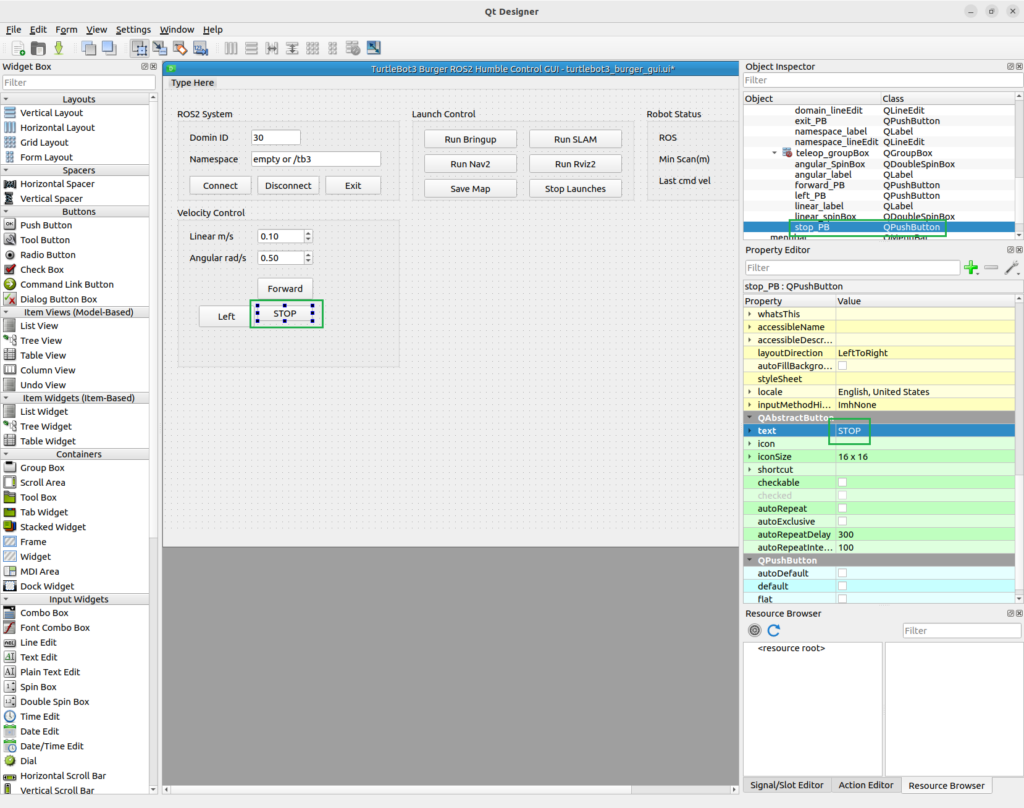
Task: Toggle the autoExclusive property checkbox
Action: click(x=842, y=521)
